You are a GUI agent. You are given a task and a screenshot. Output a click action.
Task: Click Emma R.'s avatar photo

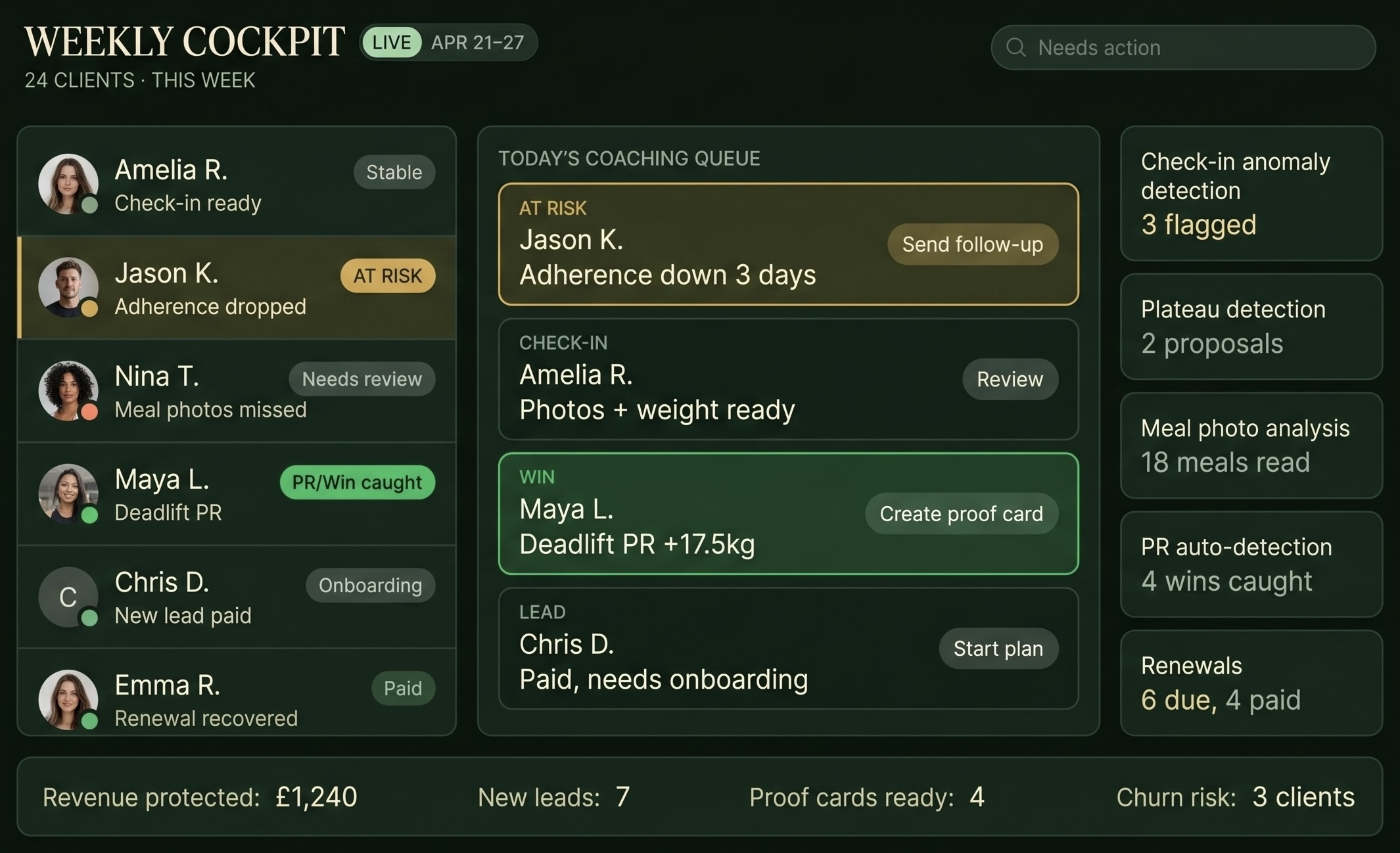pyautogui.click(x=68, y=698)
